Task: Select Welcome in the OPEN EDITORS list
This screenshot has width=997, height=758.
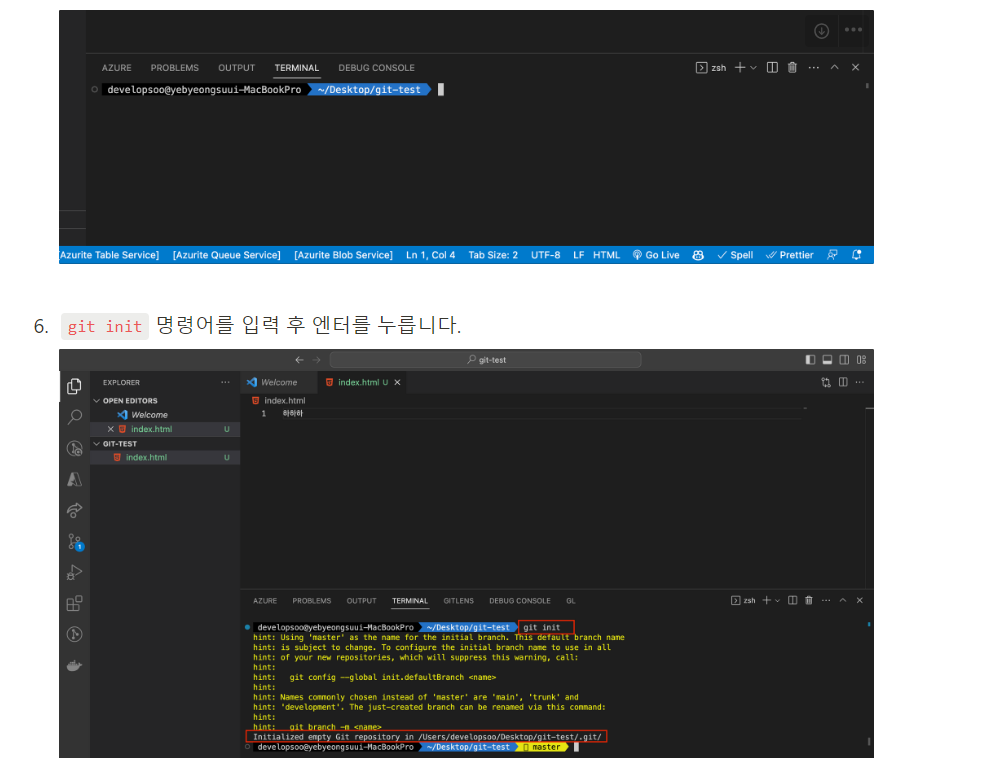Action: tap(165, 415)
